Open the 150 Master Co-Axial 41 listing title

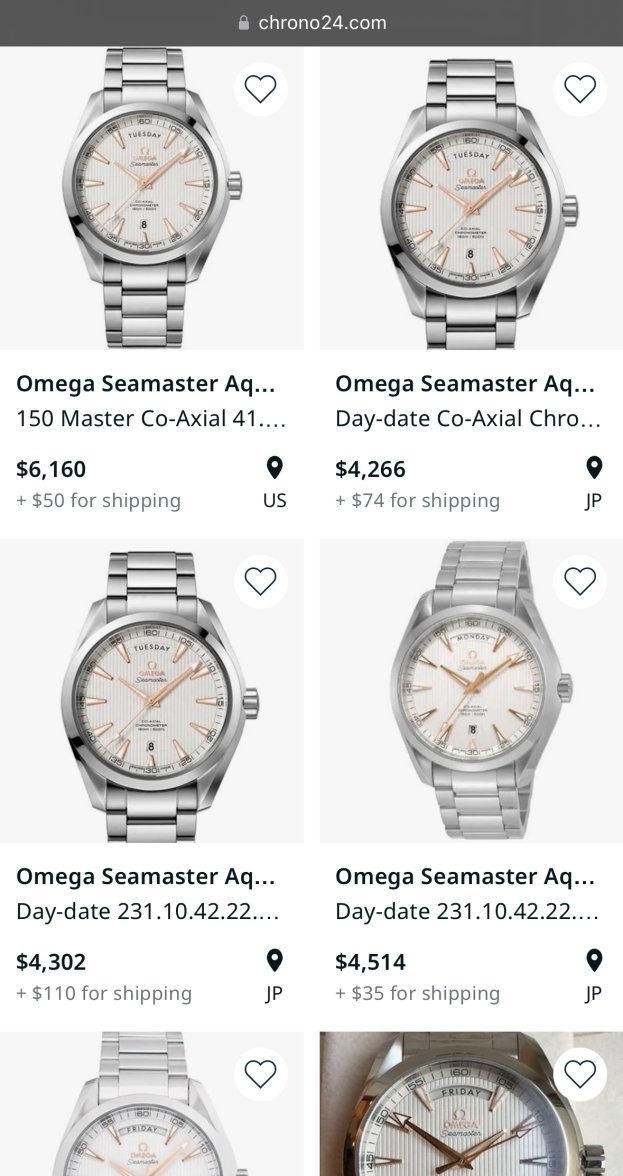pos(151,419)
